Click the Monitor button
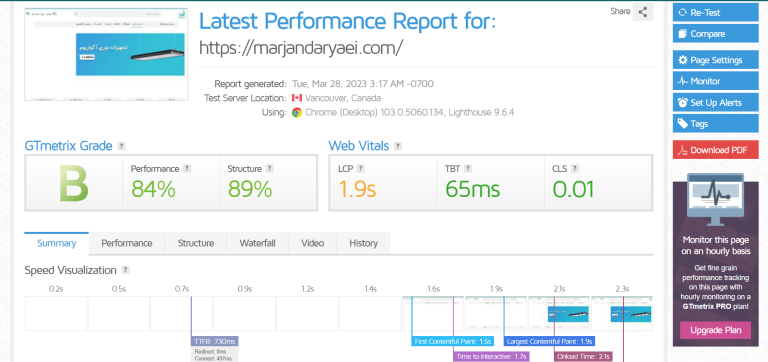The width and height of the screenshot is (768, 362). click(716, 81)
